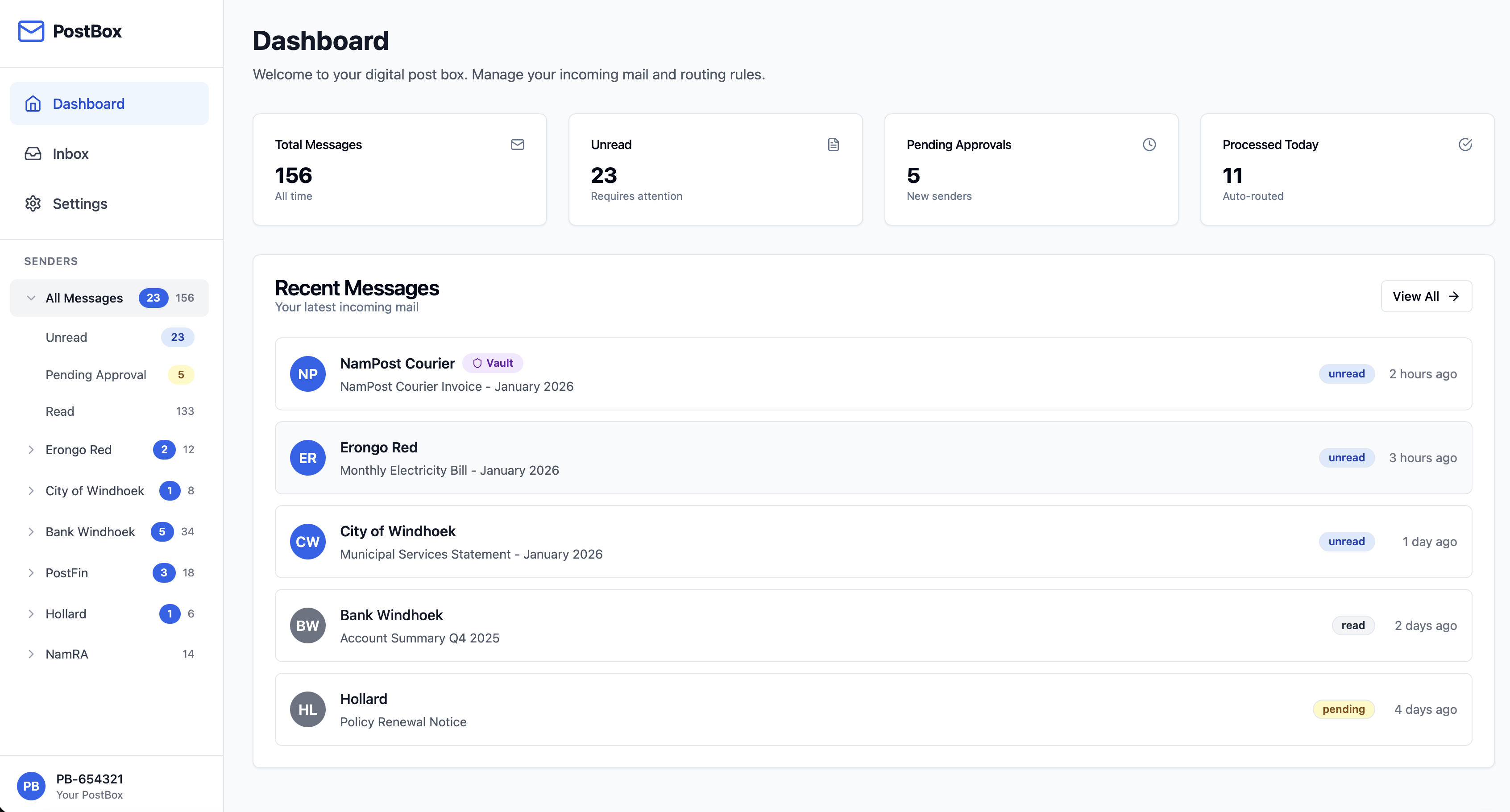Expand the Bank Windhoek sender group
1510x812 pixels.
click(x=31, y=532)
